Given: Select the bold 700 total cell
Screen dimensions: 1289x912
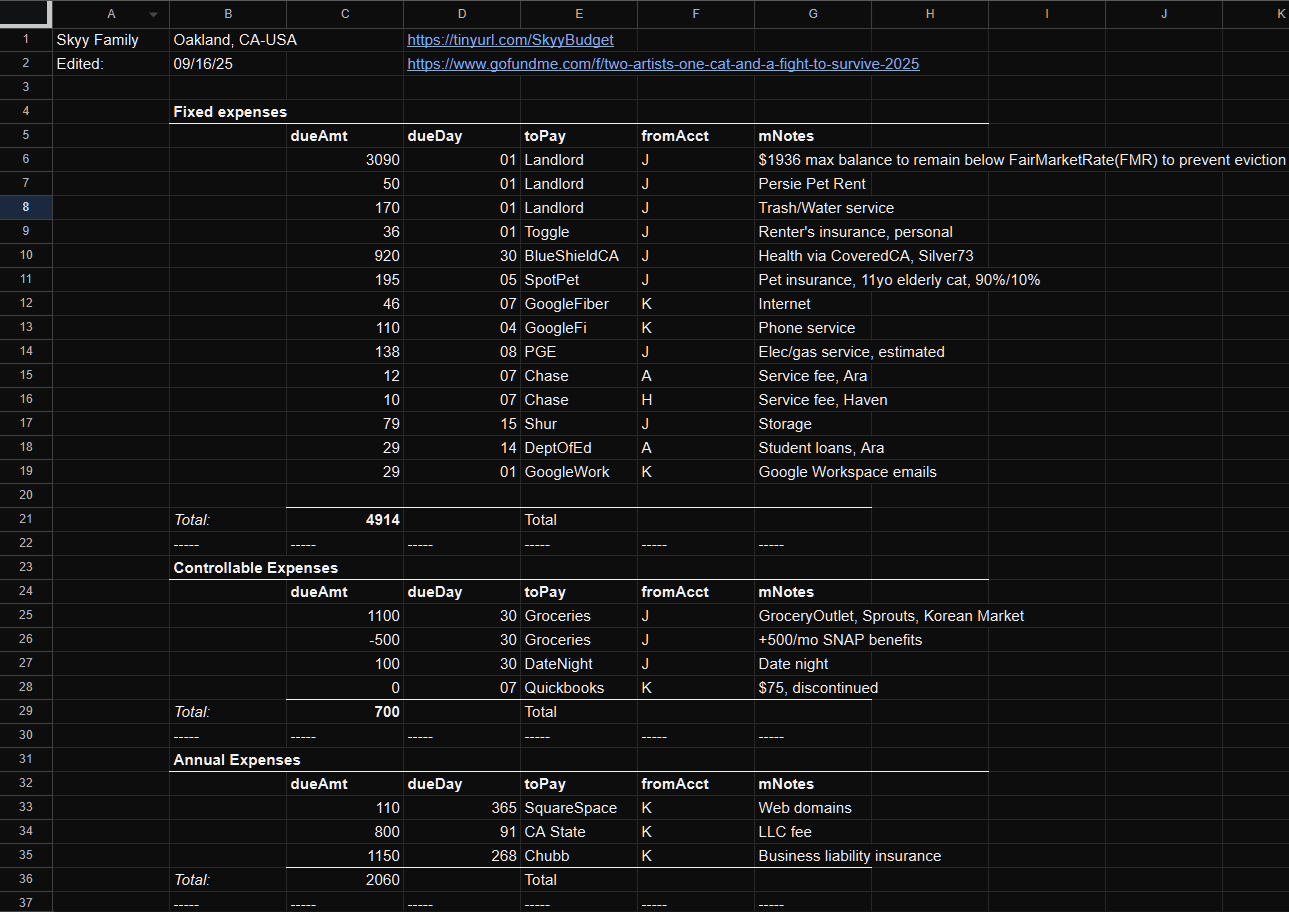Looking at the screenshot, I should (345, 712).
